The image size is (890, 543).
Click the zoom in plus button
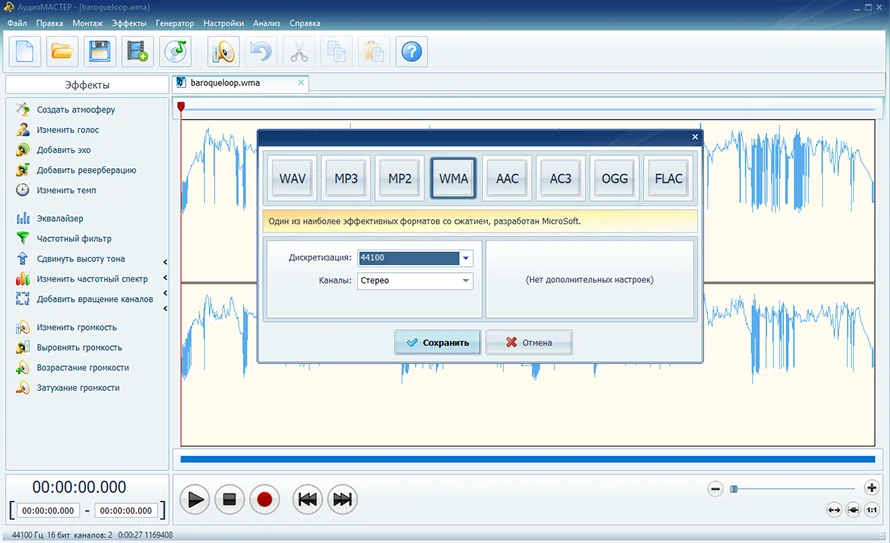871,487
